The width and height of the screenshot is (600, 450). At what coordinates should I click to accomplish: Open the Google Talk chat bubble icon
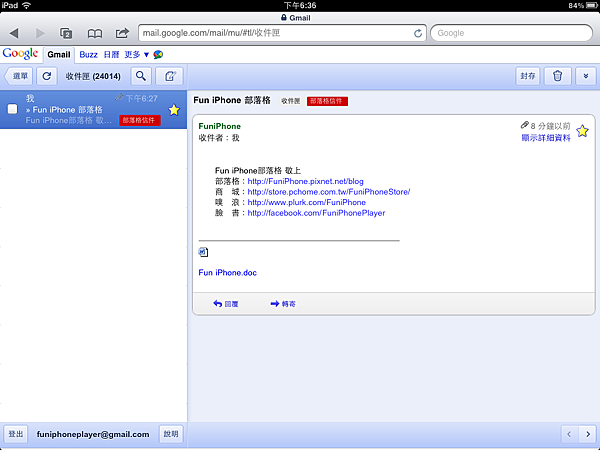click(x=158, y=55)
